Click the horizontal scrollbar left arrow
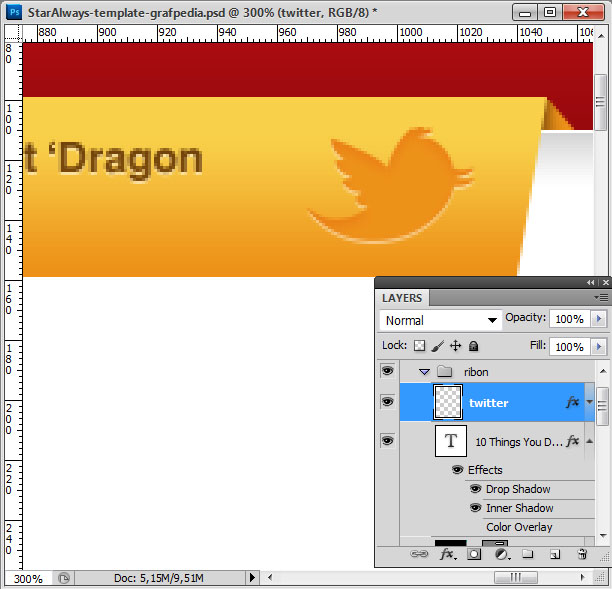612x589 pixels. [x=270, y=577]
